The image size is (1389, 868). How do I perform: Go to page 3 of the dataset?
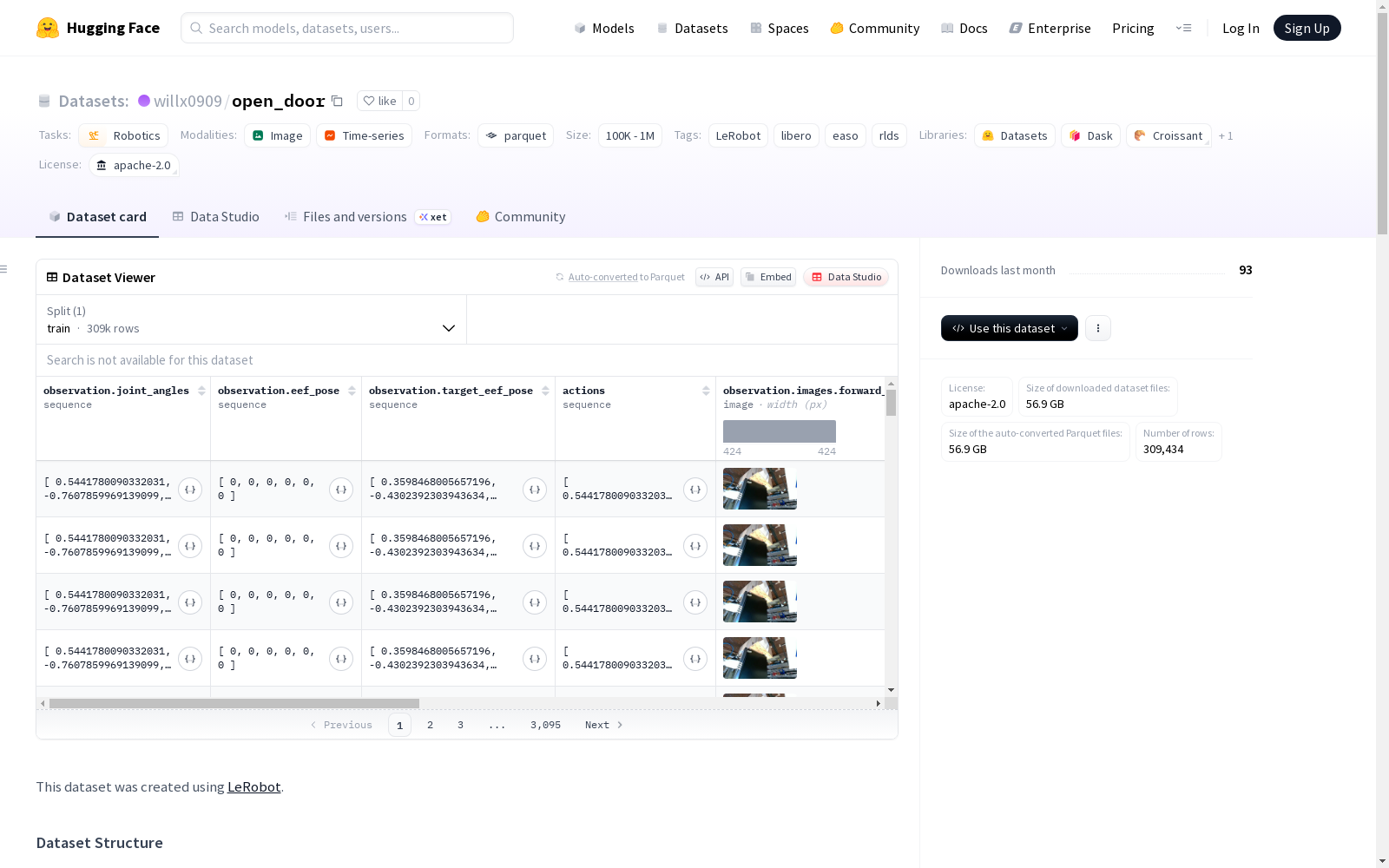[x=460, y=725]
